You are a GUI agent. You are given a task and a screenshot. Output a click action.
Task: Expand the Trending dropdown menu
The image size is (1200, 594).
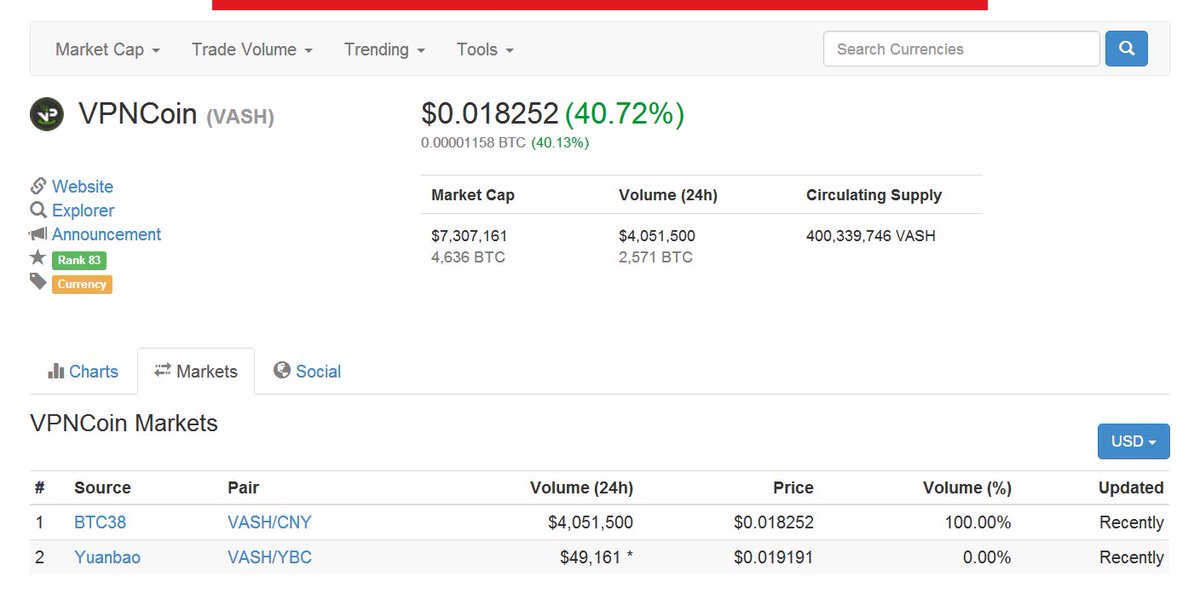(x=384, y=49)
